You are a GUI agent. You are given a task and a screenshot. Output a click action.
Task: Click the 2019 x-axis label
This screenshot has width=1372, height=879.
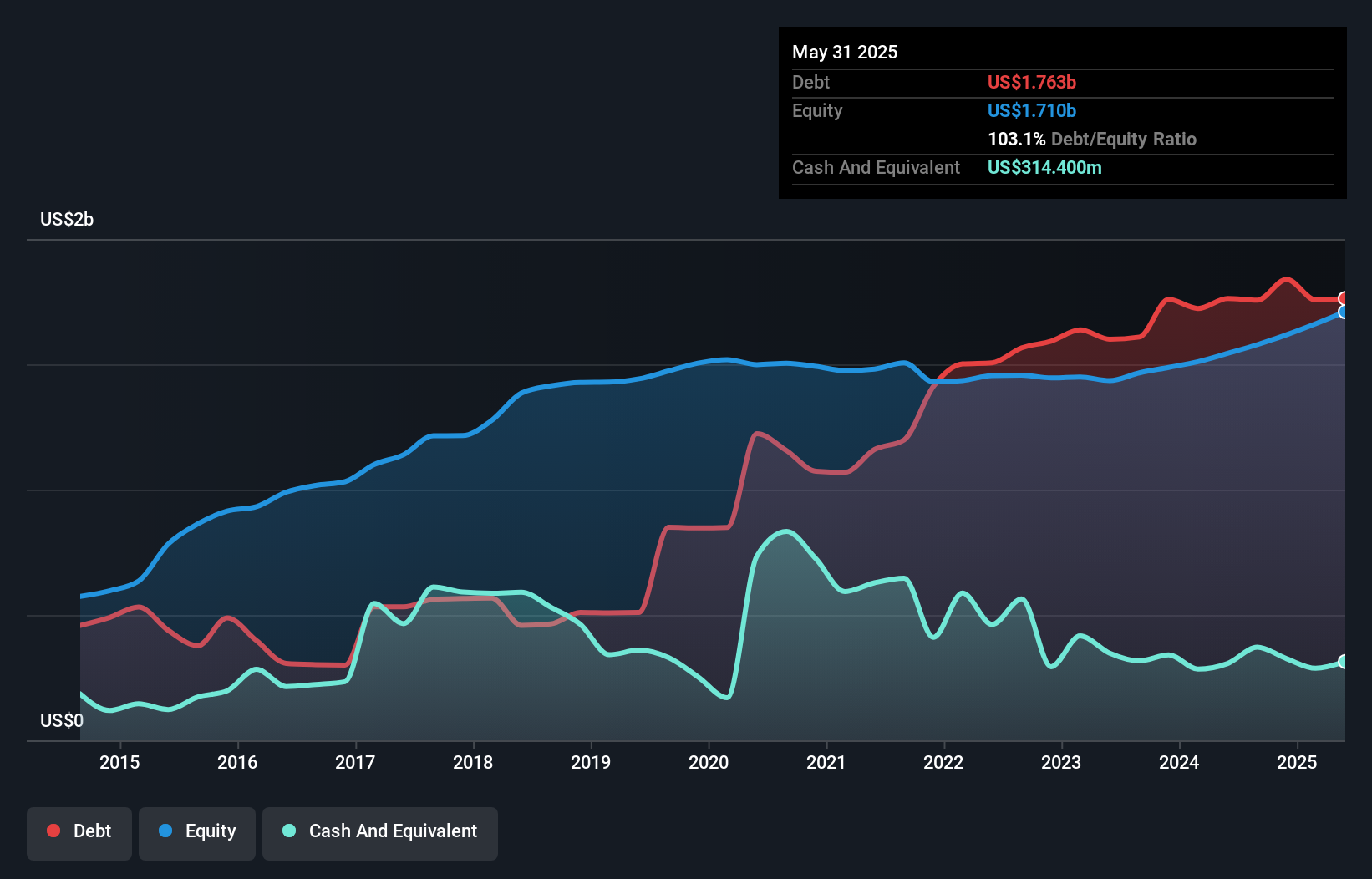tap(591, 762)
